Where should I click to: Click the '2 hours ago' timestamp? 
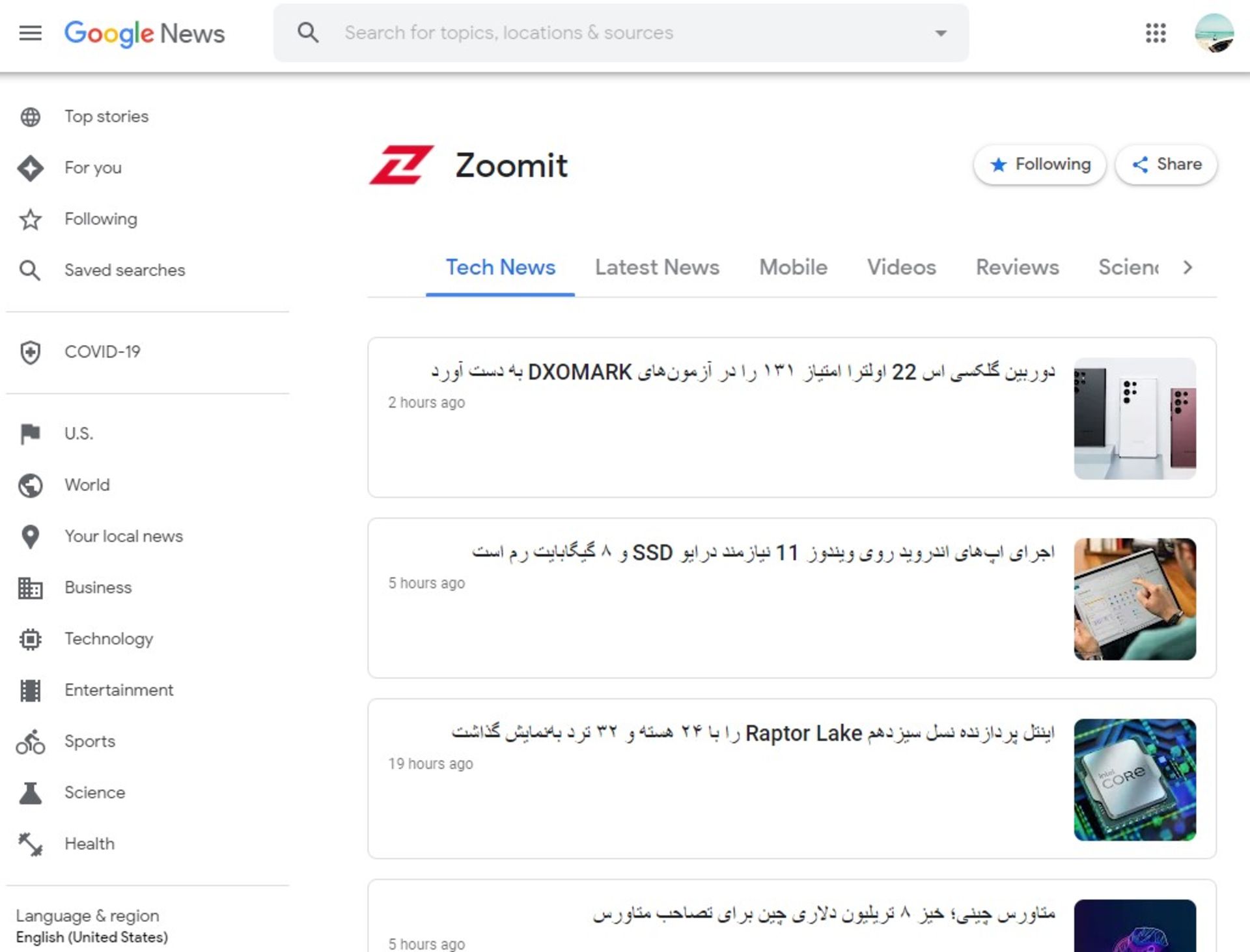(x=426, y=403)
